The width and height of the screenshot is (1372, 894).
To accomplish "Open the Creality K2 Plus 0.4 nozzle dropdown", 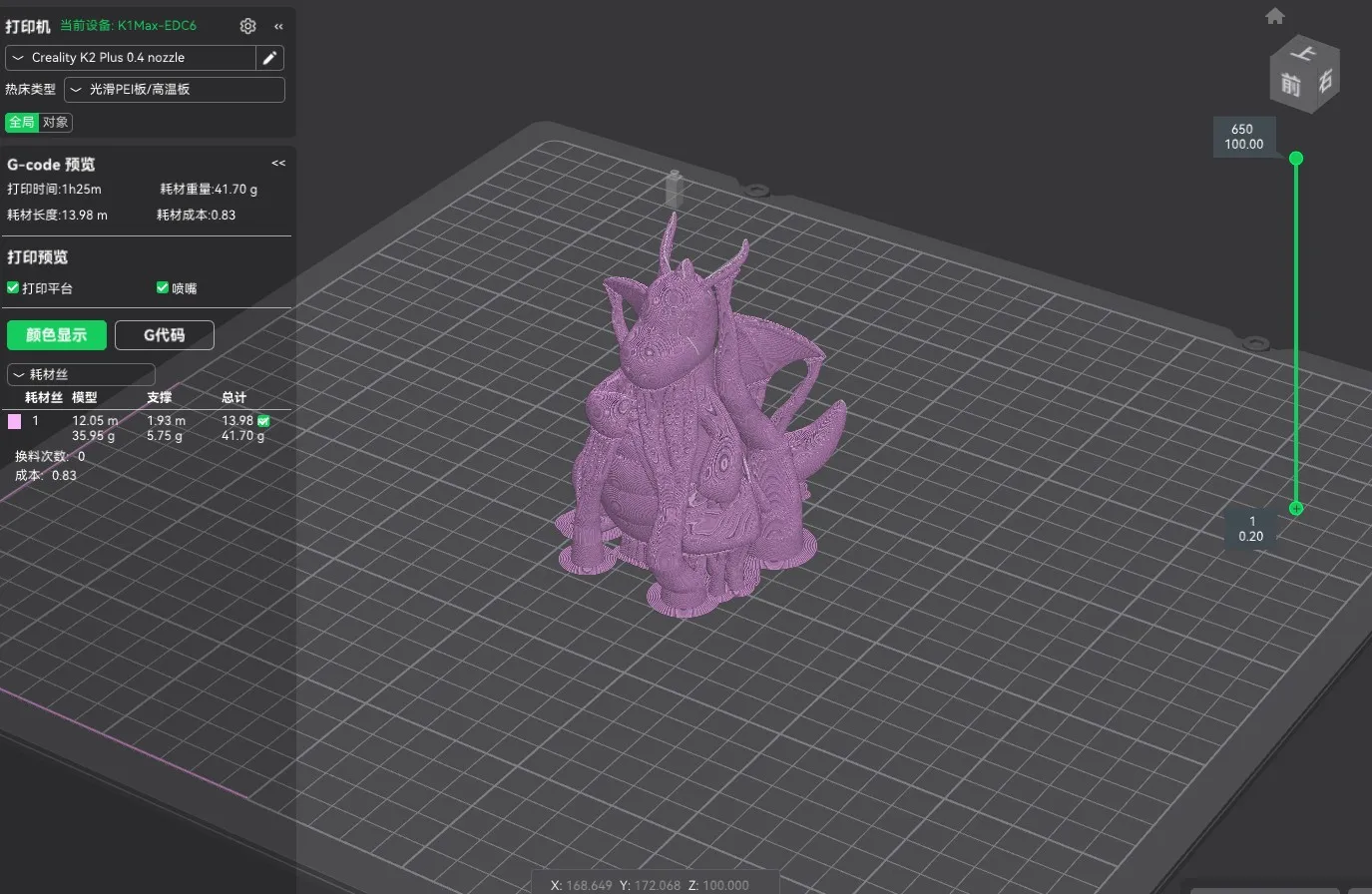I will (x=131, y=58).
